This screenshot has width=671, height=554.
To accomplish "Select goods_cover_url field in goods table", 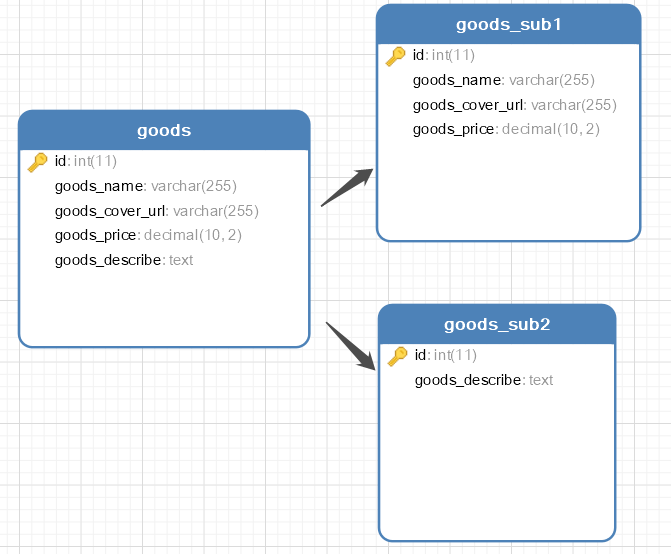I will point(156,210).
